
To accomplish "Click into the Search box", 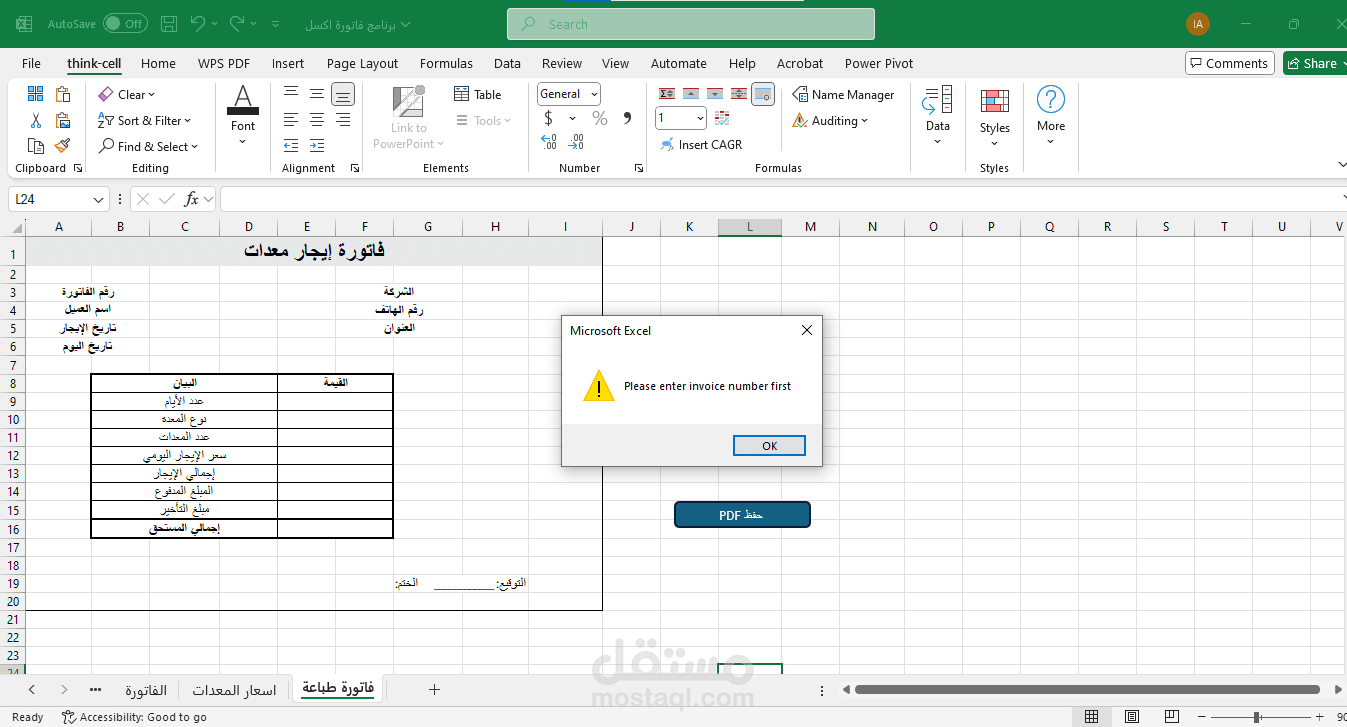I will click(691, 24).
